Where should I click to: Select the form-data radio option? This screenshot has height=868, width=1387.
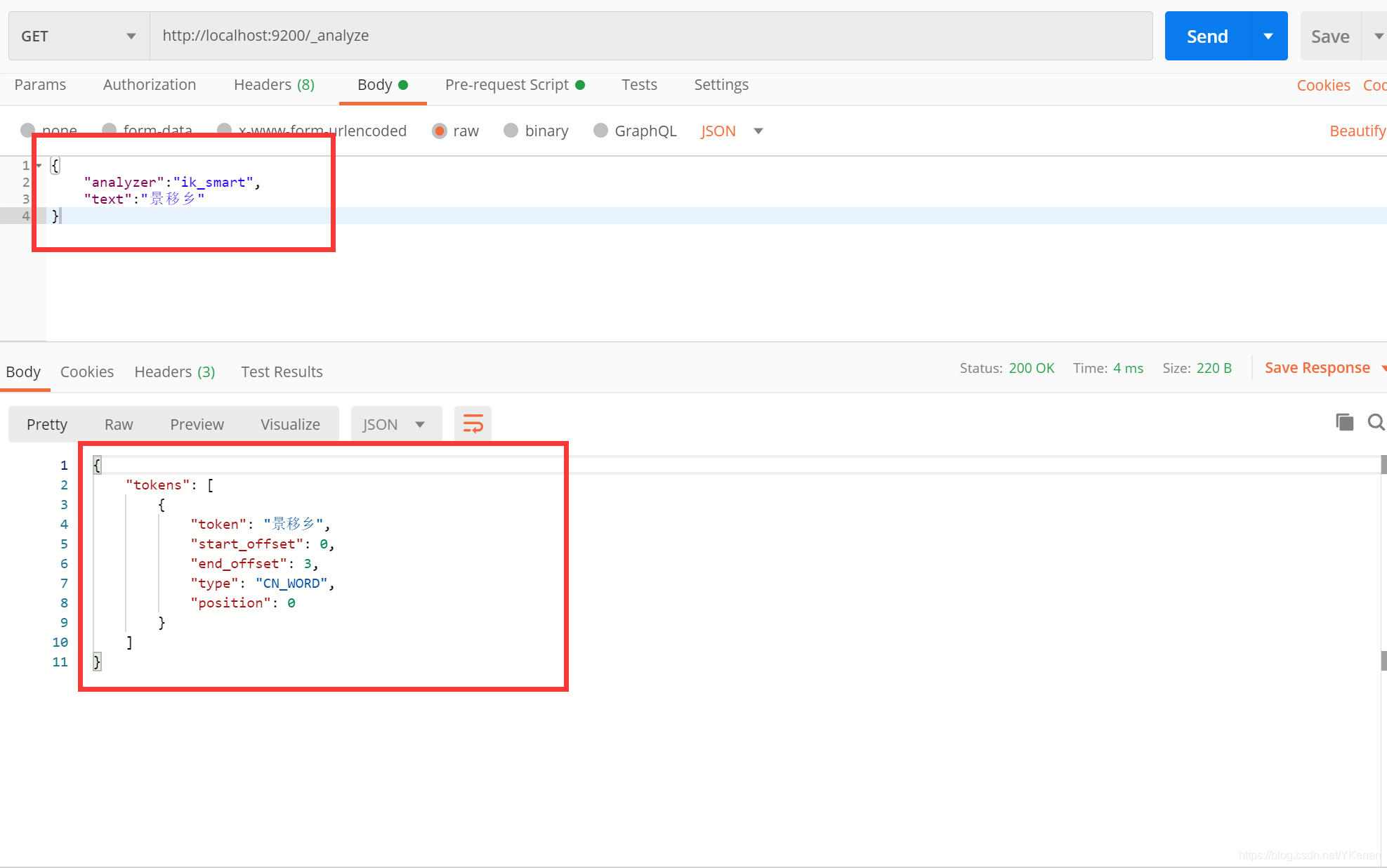coord(110,131)
